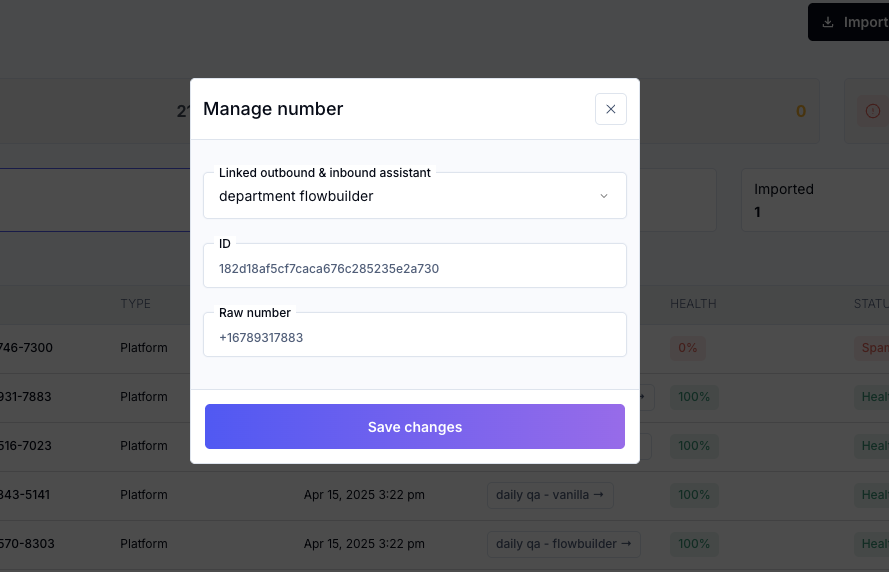Open the daily qa - flowbuilder link
This screenshot has height=572, width=889.
(x=564, y=544)
